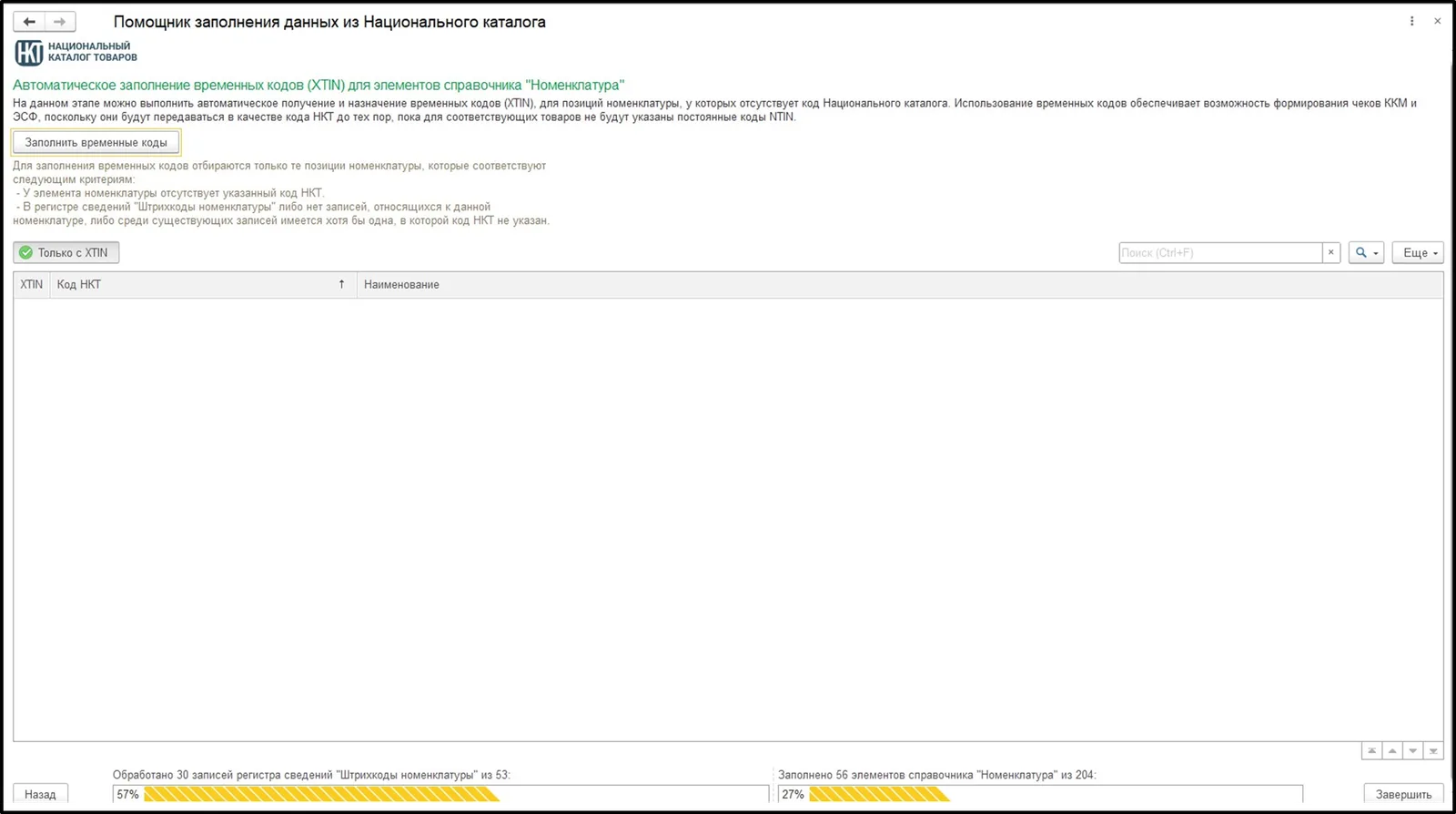Move up one row arrow icon
1456x814 pixels.
[1392, 751]
